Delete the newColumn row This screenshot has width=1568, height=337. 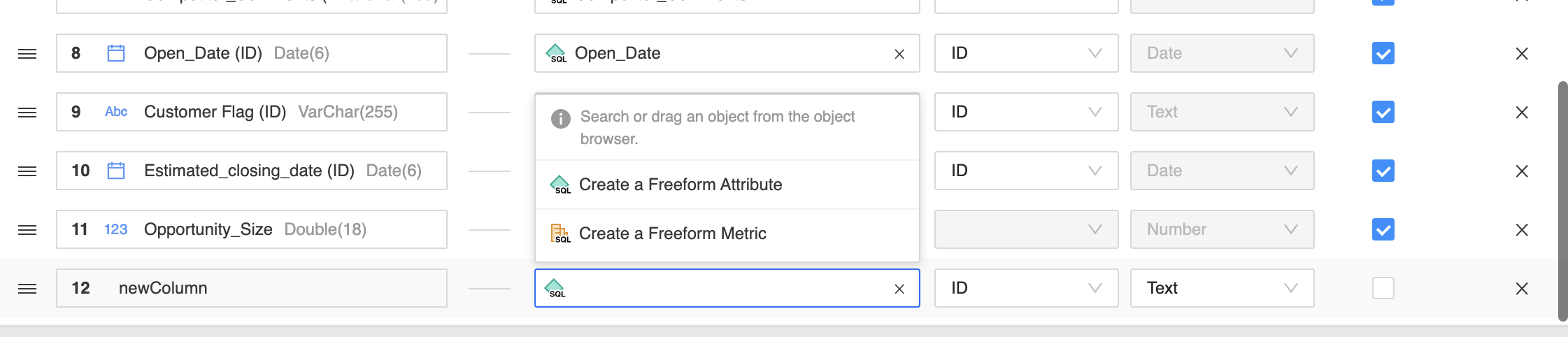(x=1521, y=289)
